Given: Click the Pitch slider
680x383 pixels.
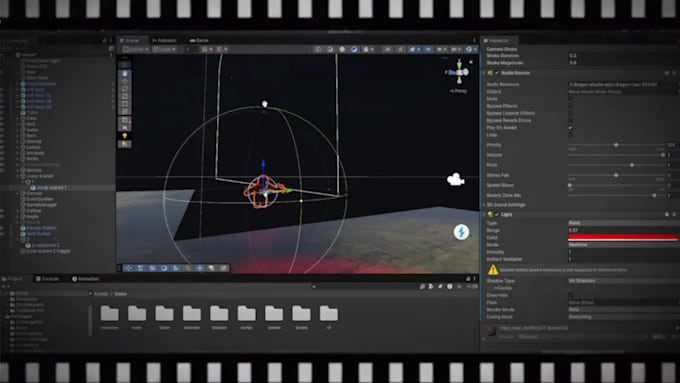Looking at the screenshot, I should 616,165.
